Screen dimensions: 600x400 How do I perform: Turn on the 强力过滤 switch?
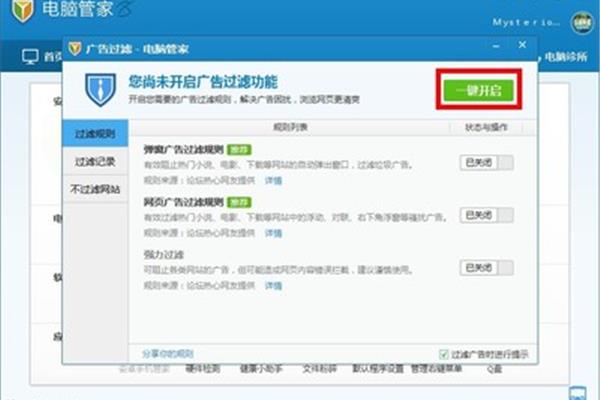coord(486,268)
